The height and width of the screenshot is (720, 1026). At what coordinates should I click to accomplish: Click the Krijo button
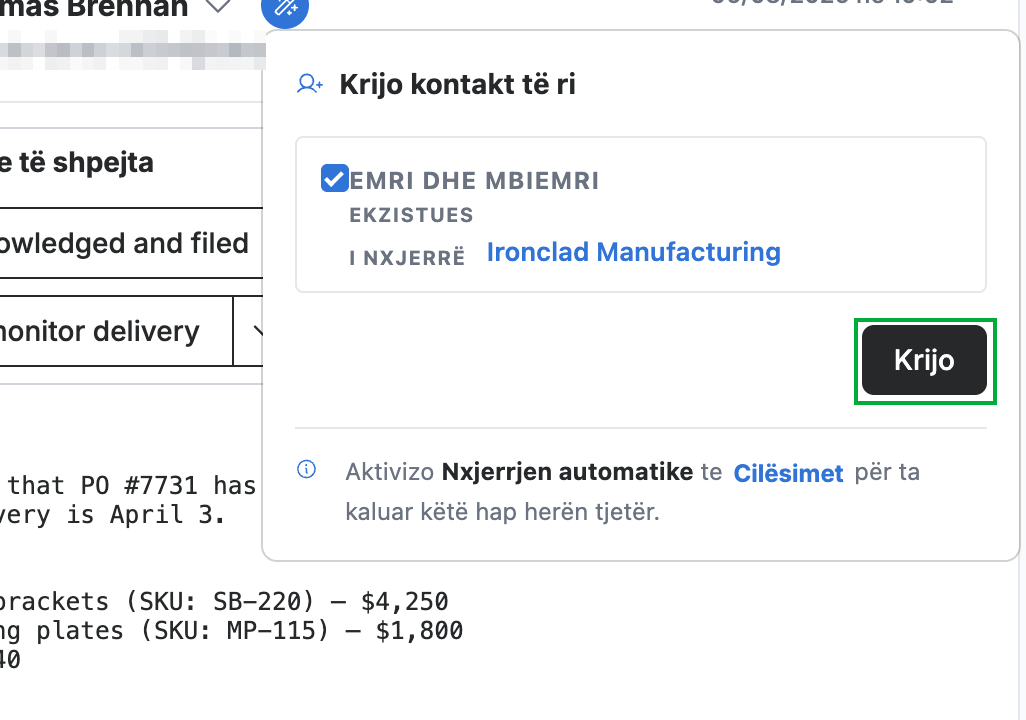coord(924,360)
